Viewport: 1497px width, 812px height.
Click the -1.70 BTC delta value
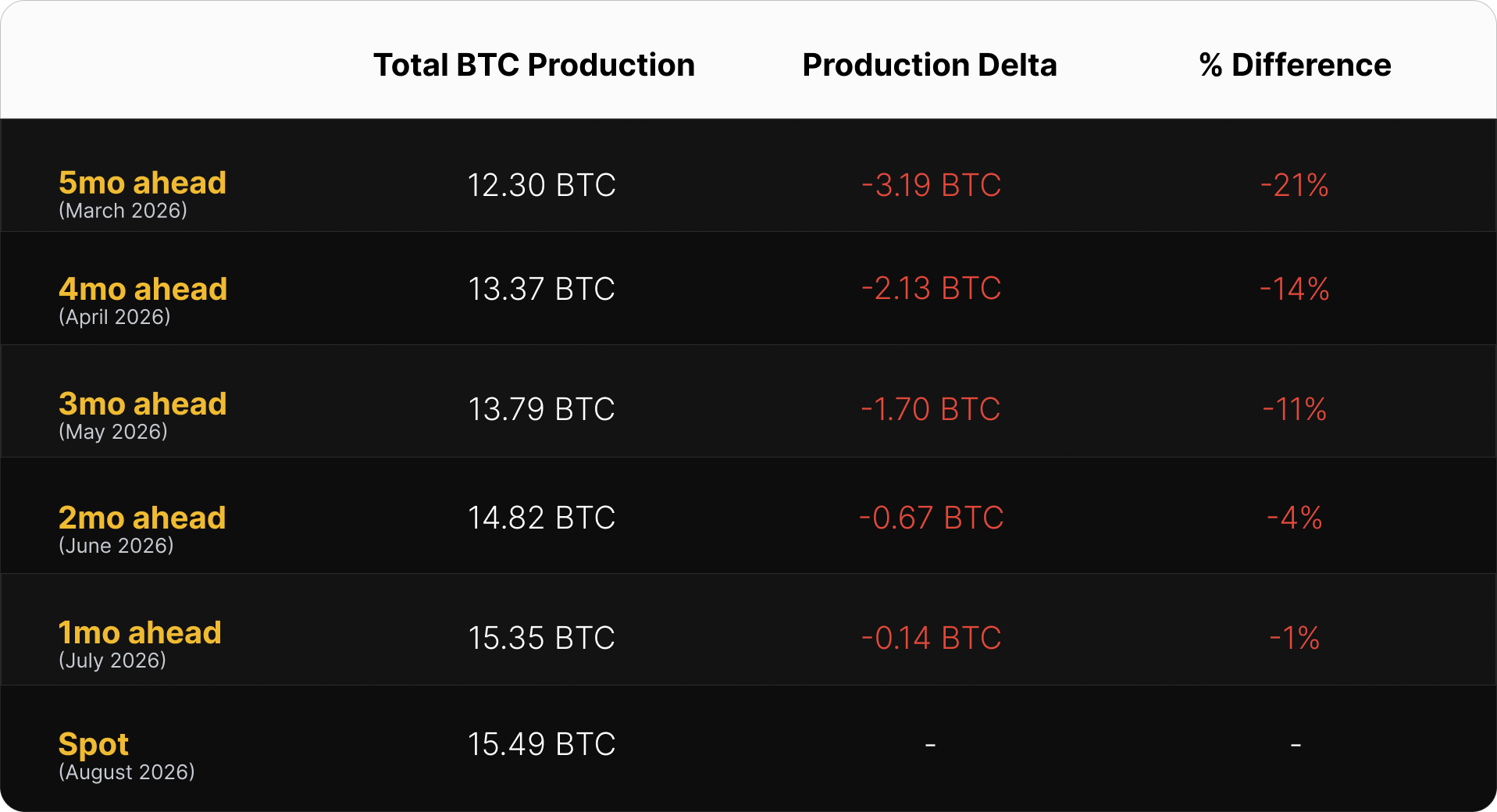tap(930, 409)
